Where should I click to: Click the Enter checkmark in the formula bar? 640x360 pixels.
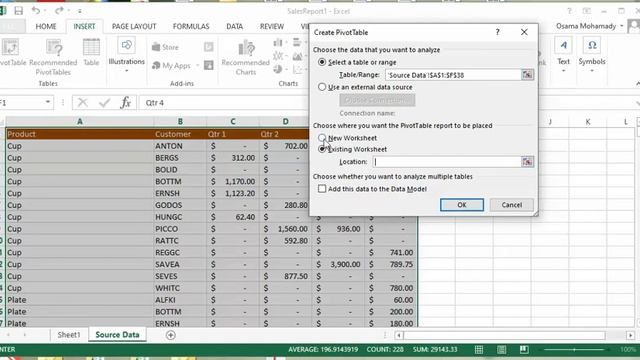coord(104,102)
